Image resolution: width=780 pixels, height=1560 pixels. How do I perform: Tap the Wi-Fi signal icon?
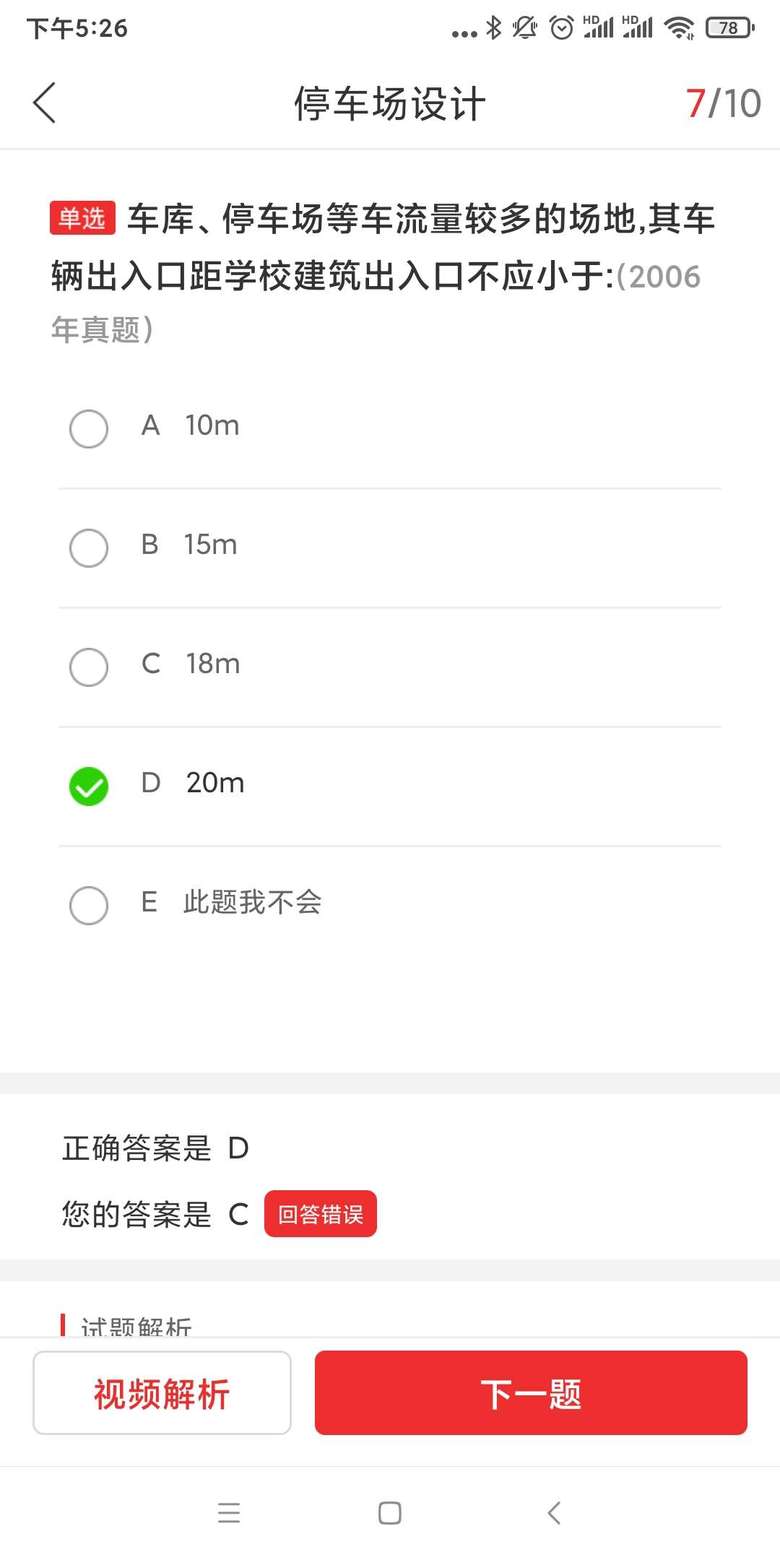[680, 28]
